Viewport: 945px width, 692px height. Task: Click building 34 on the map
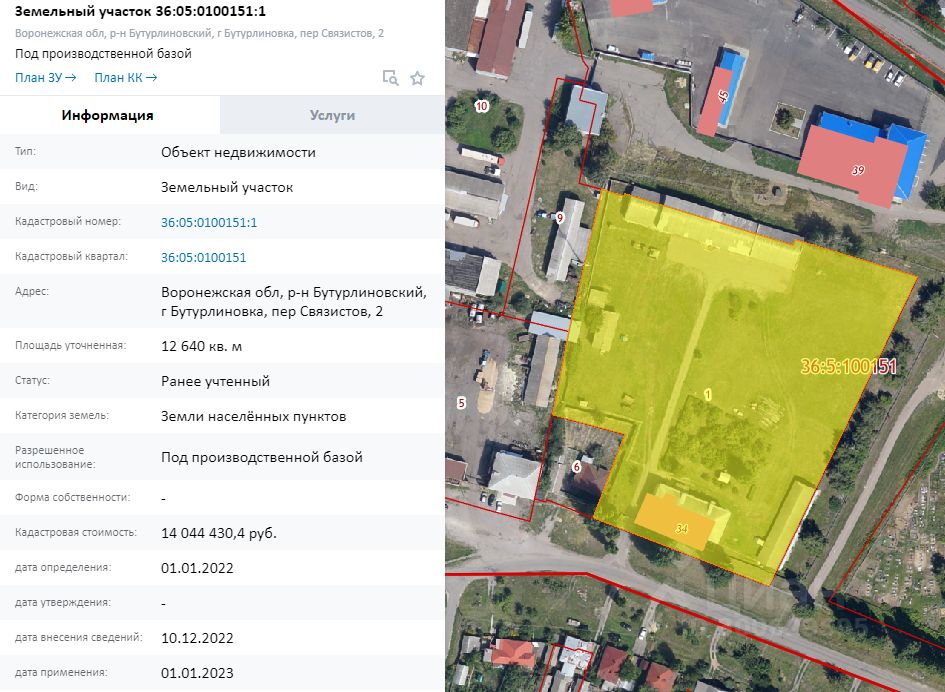click(680, 525)
